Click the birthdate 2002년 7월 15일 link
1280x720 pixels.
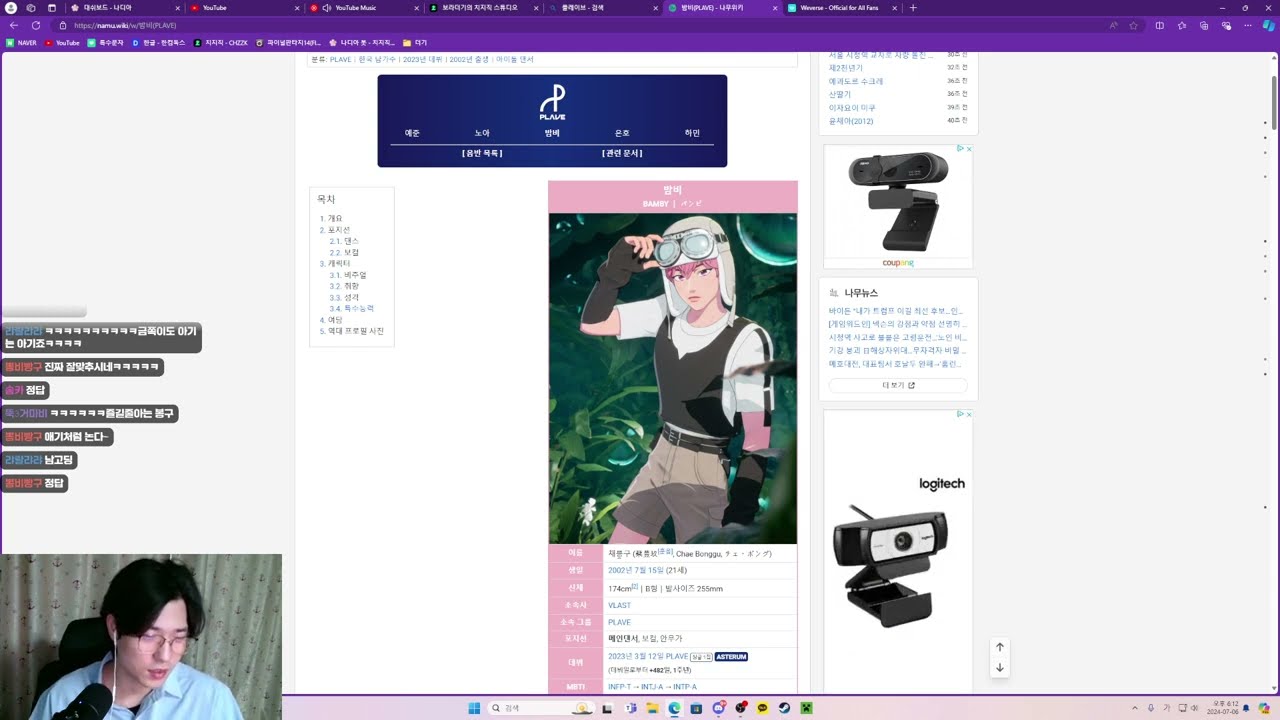(x=636, y=570)
